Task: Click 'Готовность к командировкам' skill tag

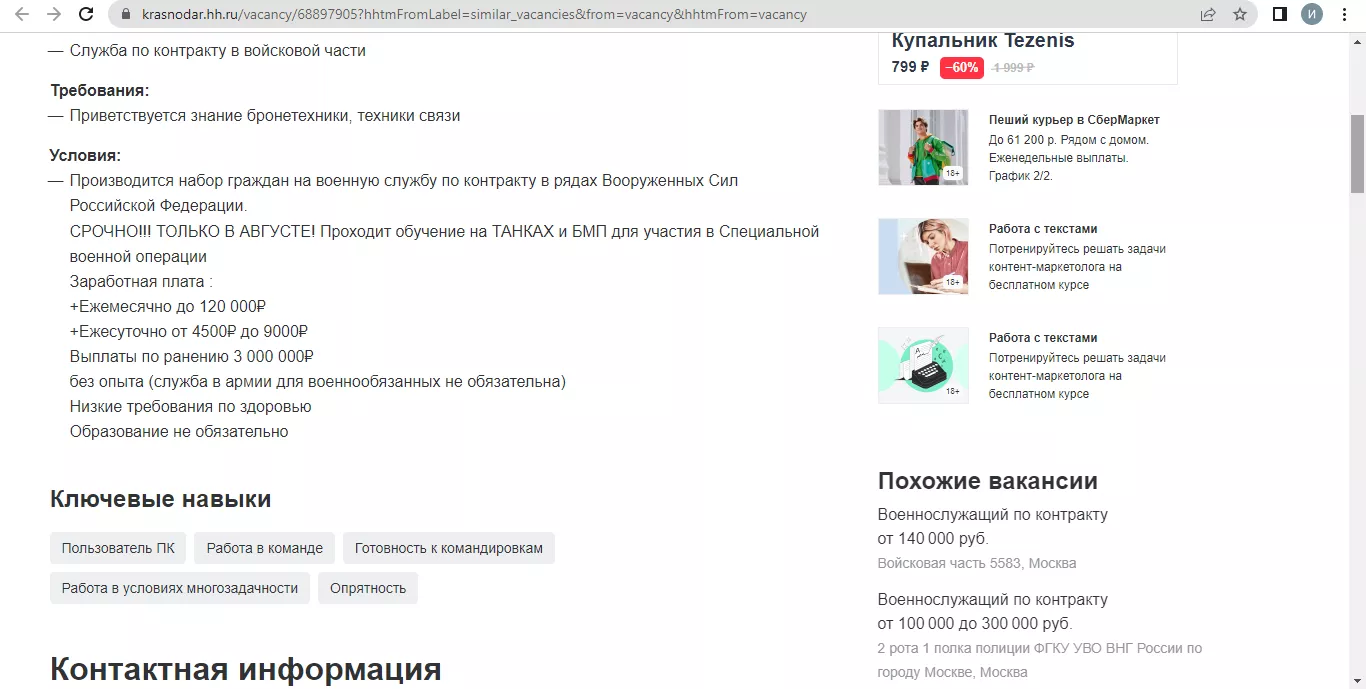Action: (448, 548)
